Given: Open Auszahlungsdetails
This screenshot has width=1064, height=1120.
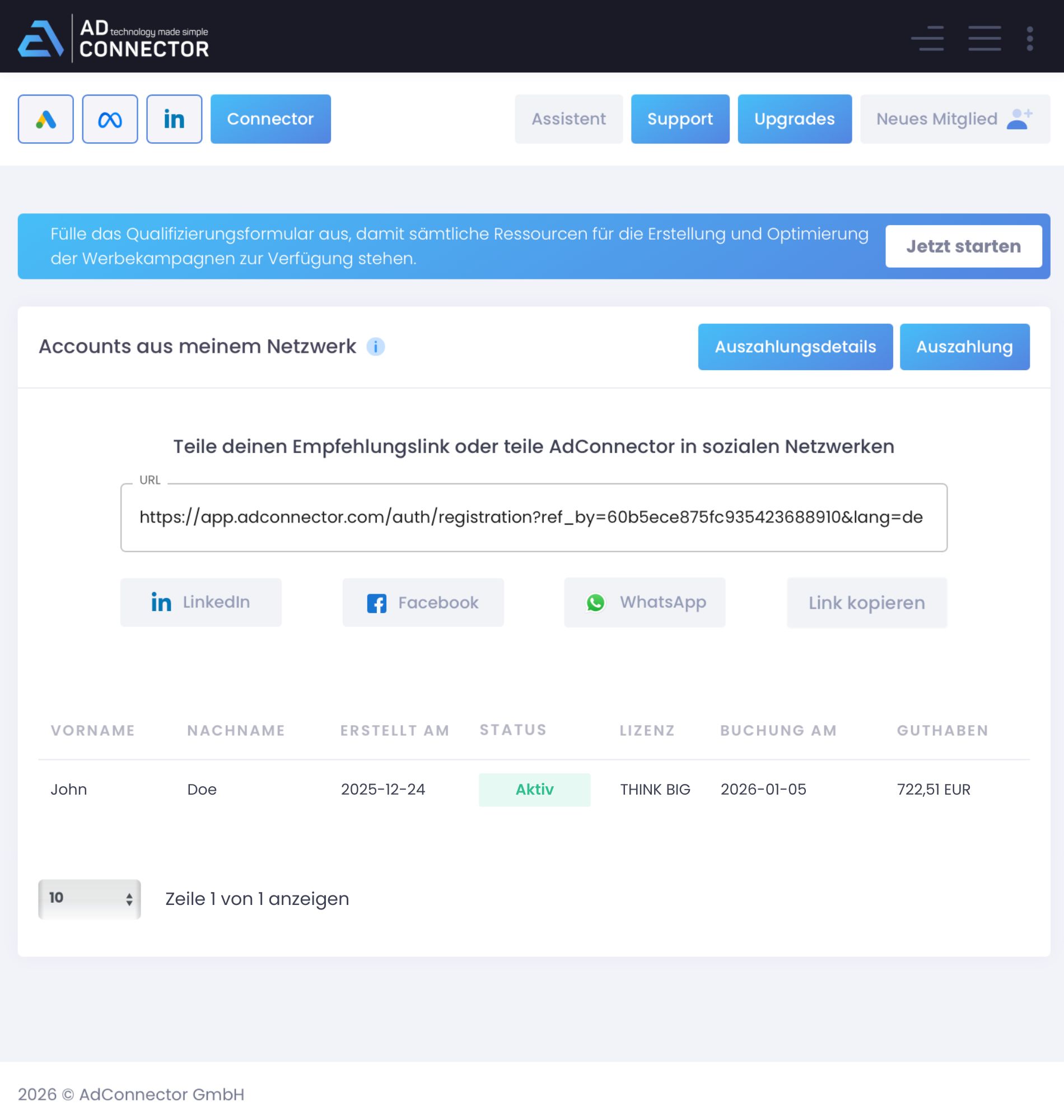Looking at the screenshot, I should click(x=795, y=347).
